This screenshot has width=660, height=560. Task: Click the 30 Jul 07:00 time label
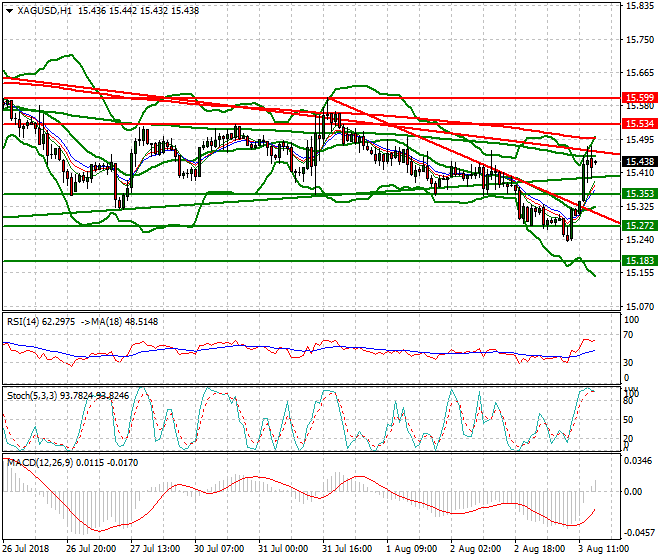219,549
